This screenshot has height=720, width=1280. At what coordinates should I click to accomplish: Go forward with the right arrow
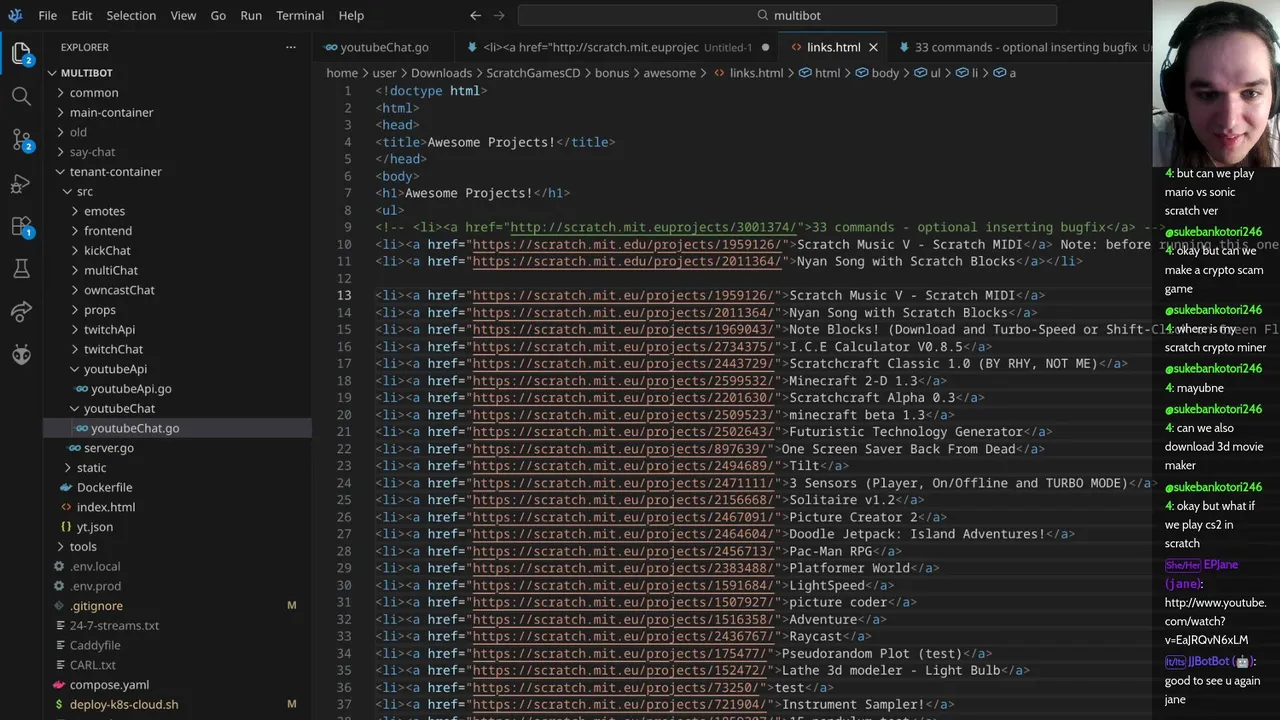tap(499, 15)
